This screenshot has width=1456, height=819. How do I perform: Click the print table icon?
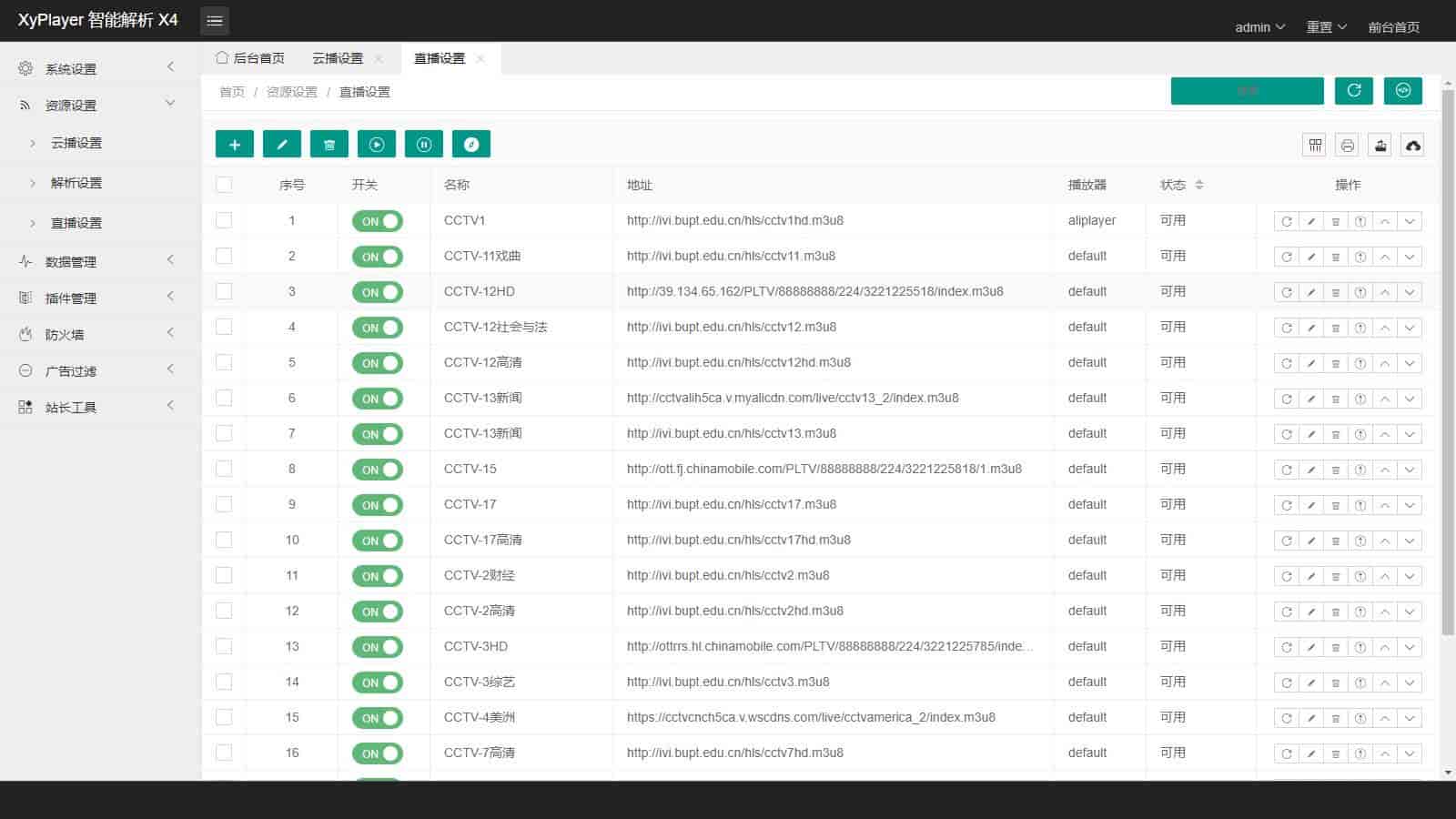tap(1348, 146)
